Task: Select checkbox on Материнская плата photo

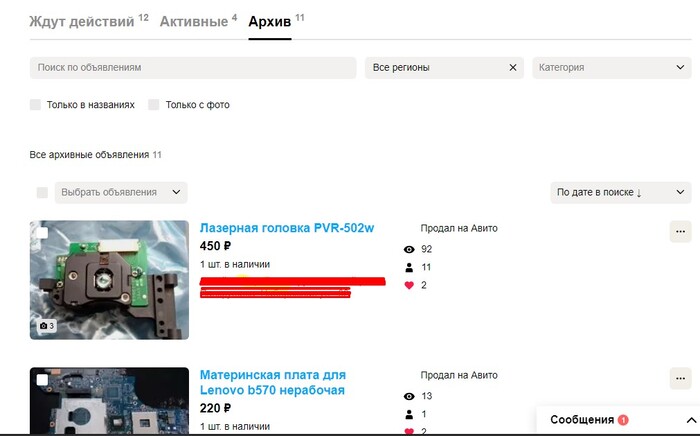Action: pos(42,380)
